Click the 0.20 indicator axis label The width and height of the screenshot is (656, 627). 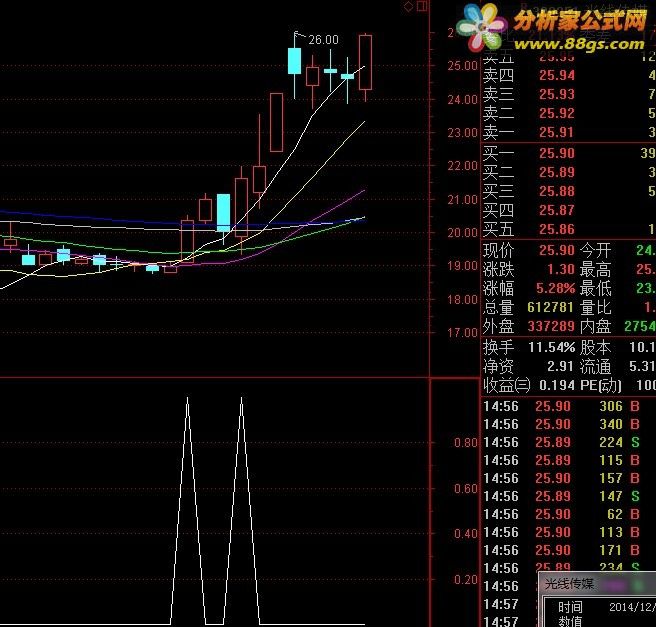pyautogui.click(x=466, y=580)
